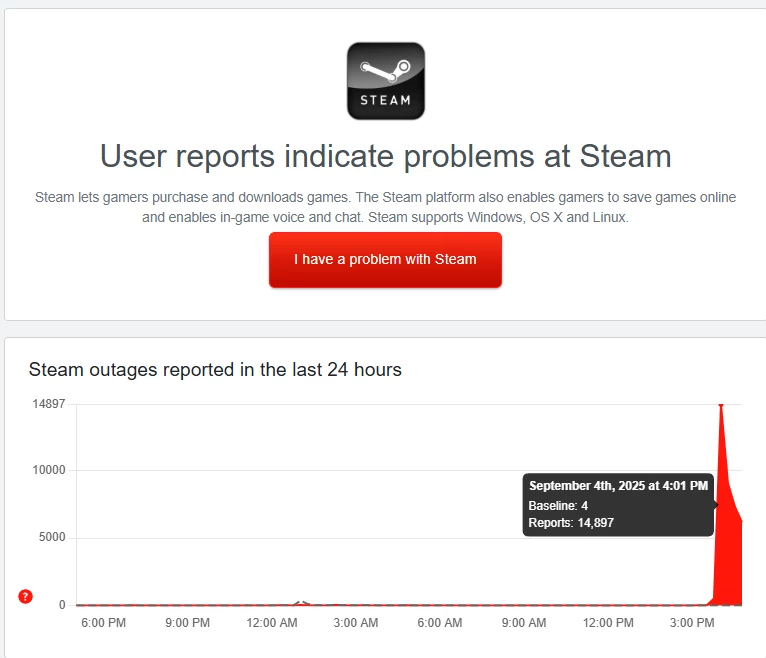Click "I have a problem with Steam" button
This screenshot has height=658, width=766.
[x=385, y=260]
